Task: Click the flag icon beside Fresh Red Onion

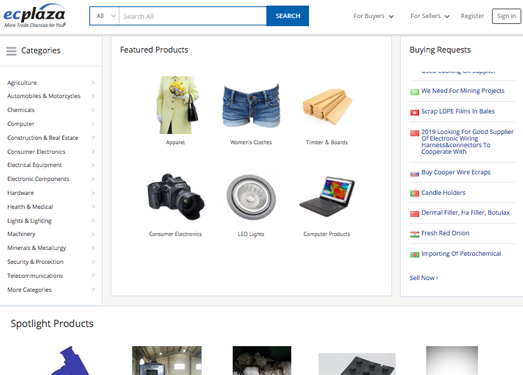Action: coord(414,235)
